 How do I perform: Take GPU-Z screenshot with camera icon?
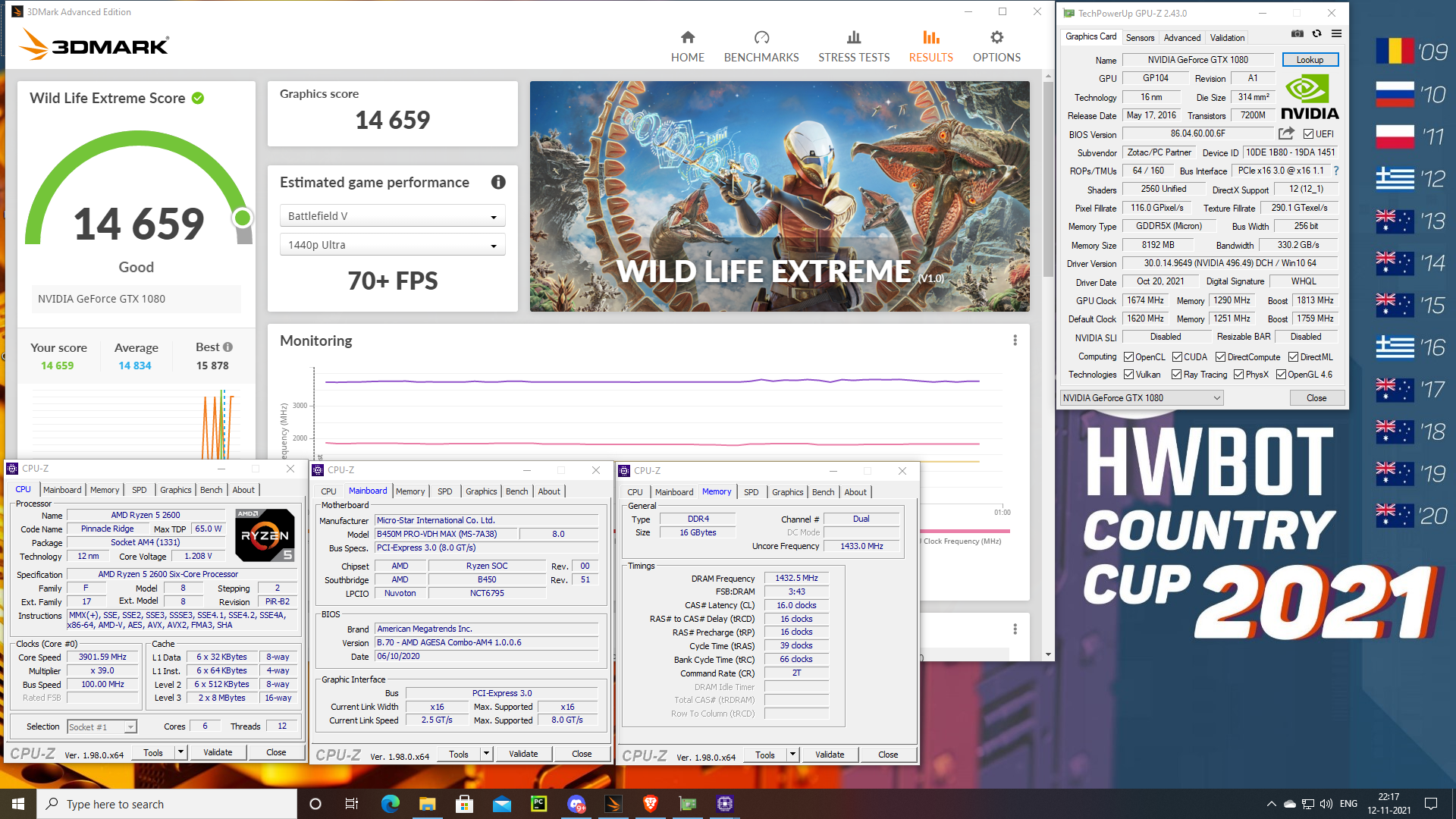point(1298,34)
